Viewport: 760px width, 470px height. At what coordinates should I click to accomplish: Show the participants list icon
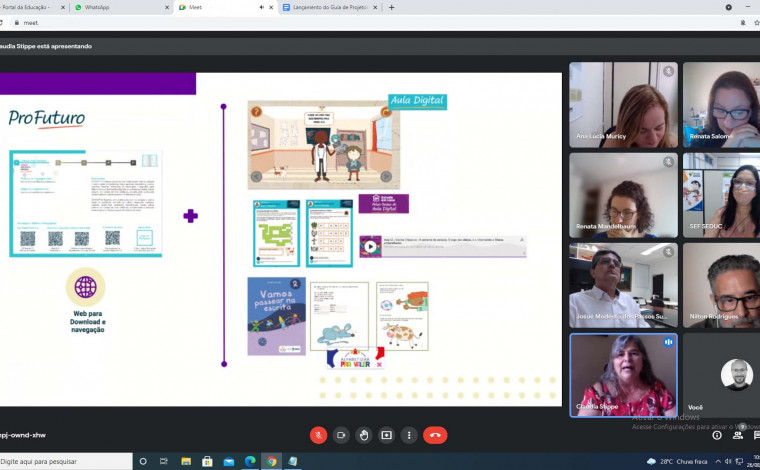(738, 435)
